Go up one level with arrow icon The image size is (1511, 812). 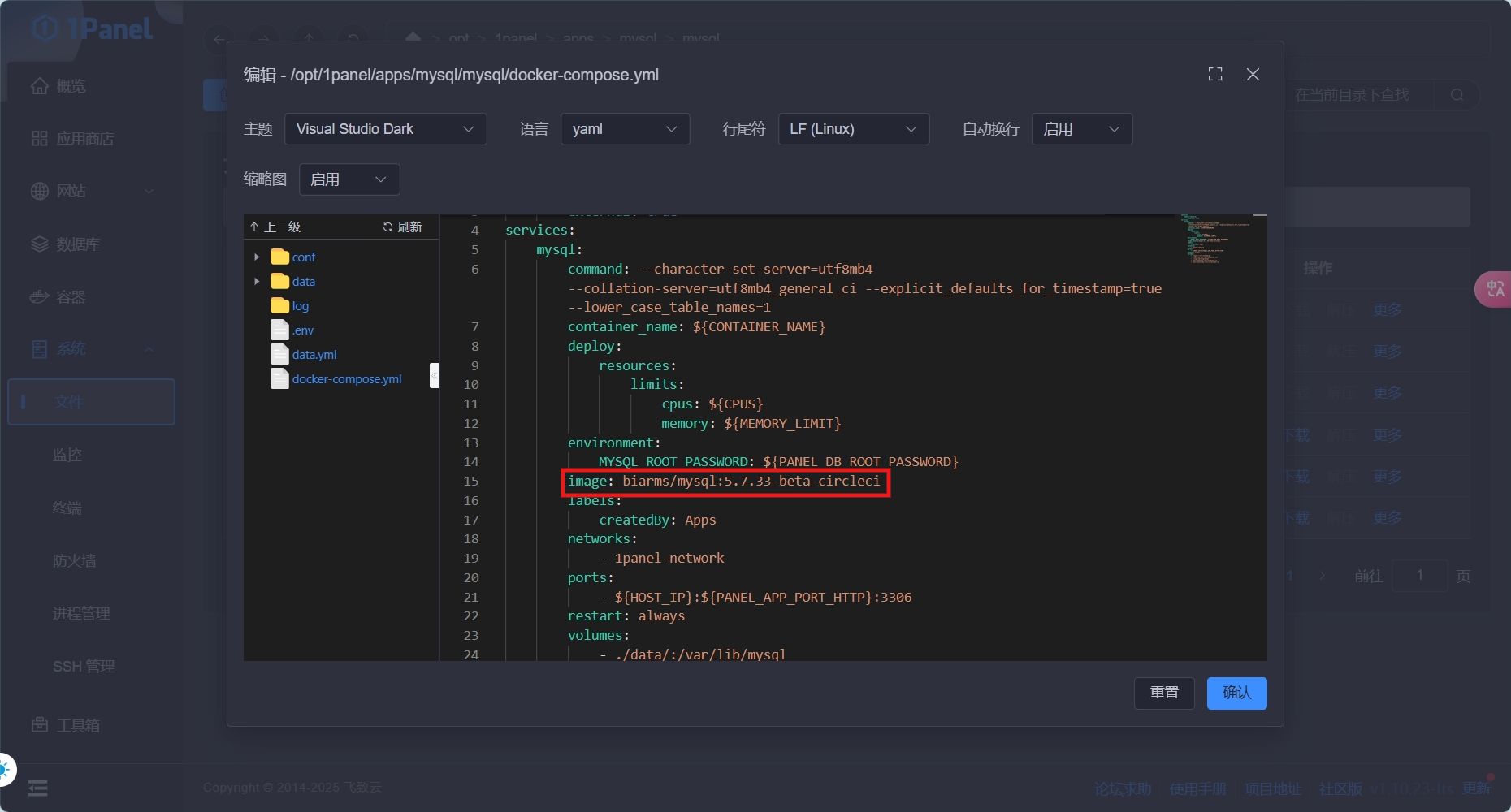254,227
